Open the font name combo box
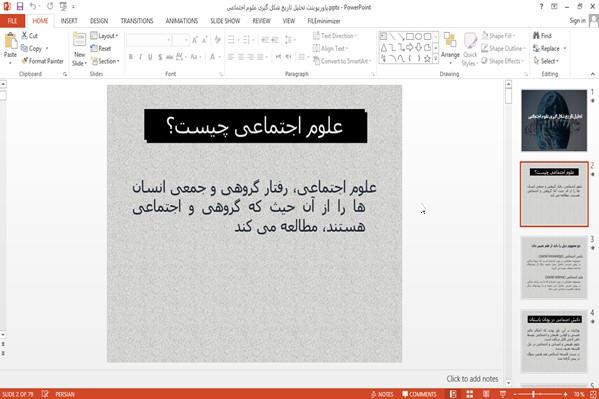 (x=149, y=40)
